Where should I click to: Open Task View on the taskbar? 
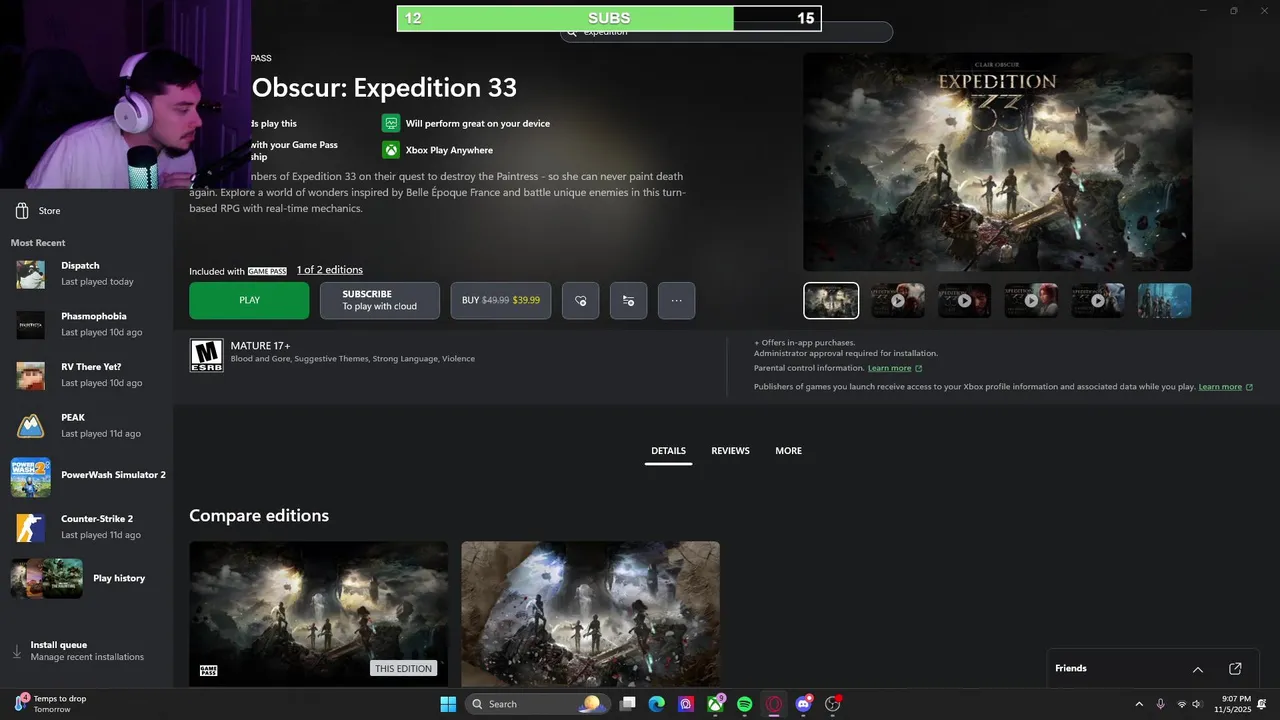pyautogui.click(x=627, y=704)
